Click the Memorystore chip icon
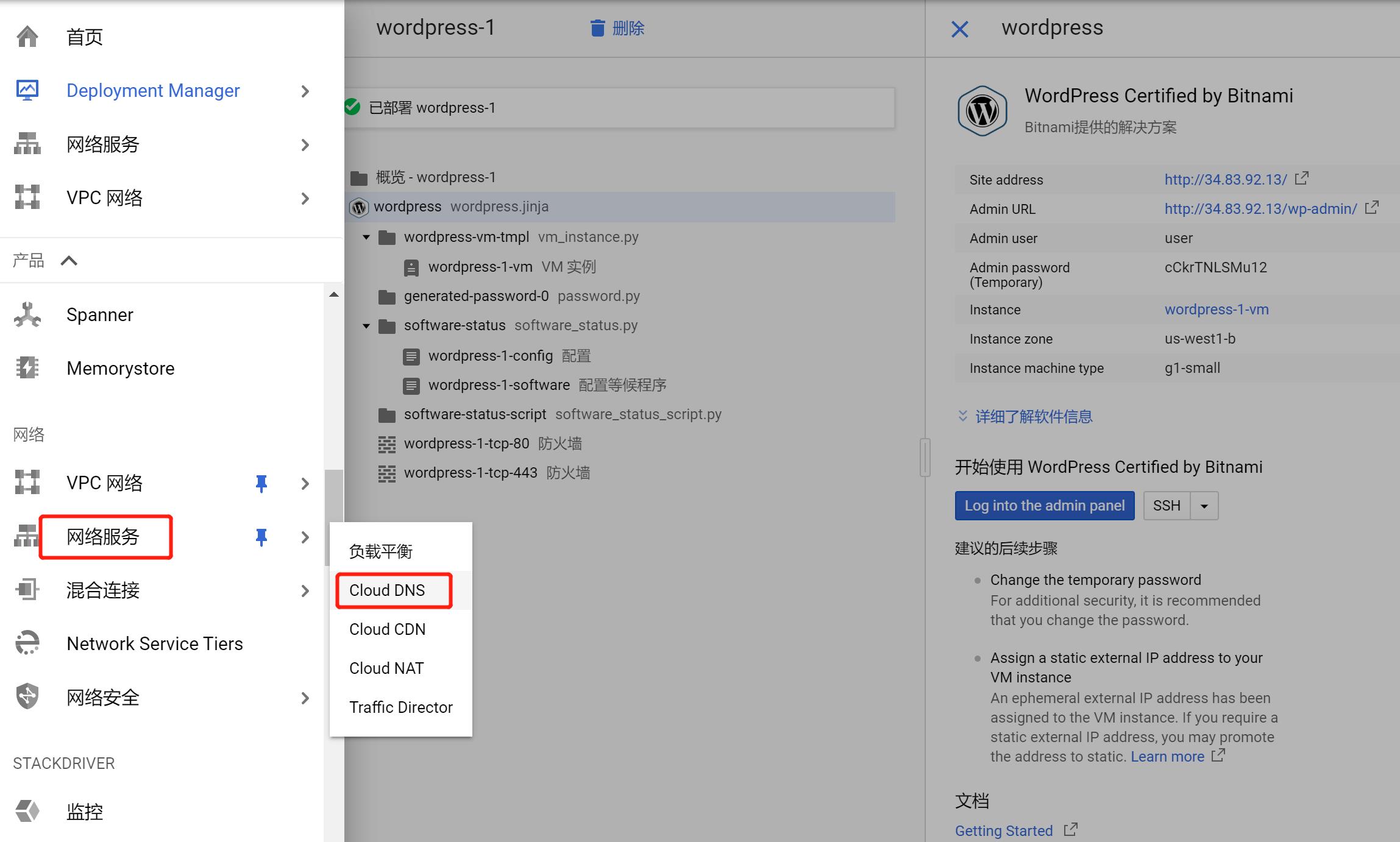 coord(27,368)
